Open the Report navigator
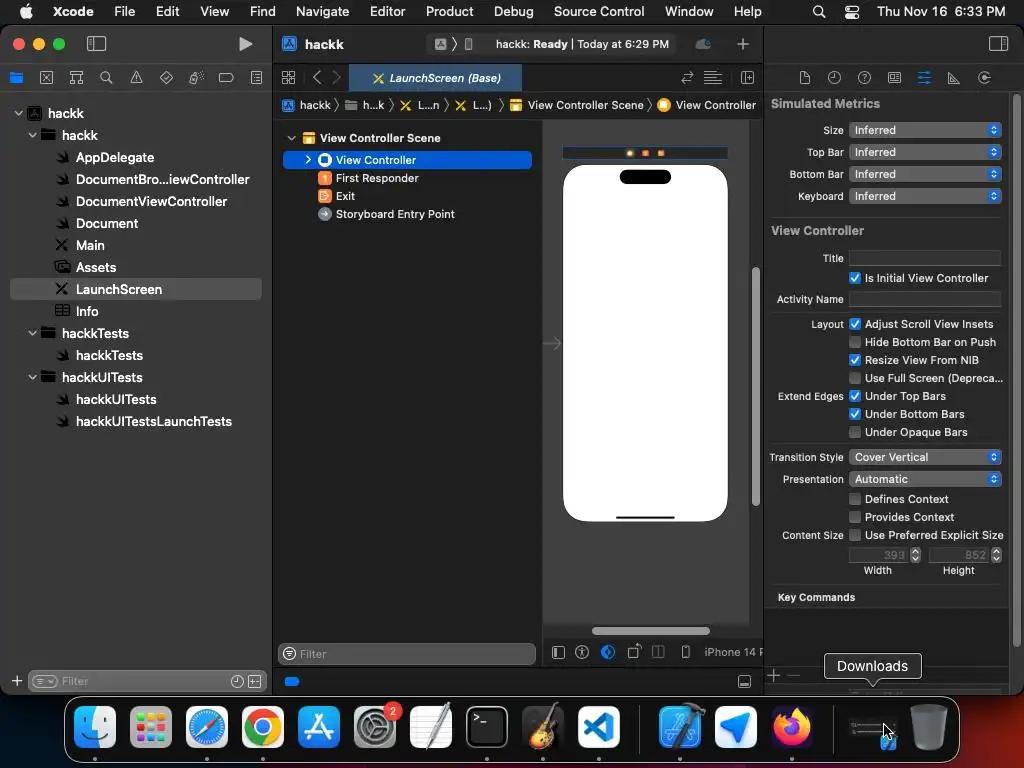The width and height of the screenshot is (1024, 768). [256, 78]
